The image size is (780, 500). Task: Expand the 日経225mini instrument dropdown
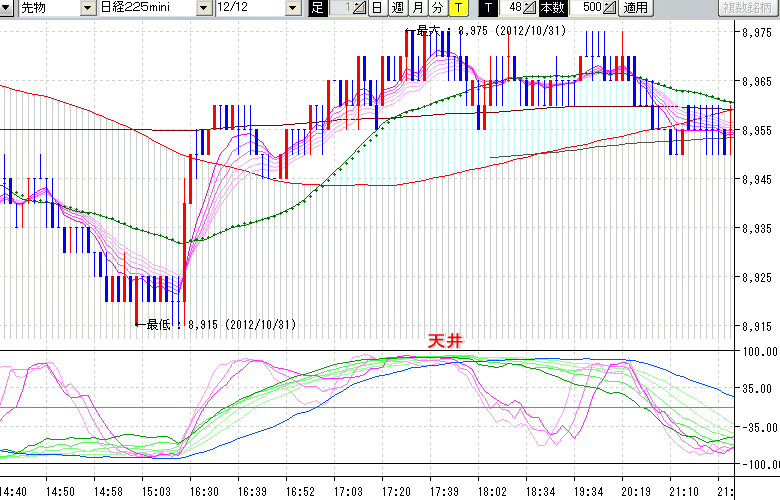(x=205, y=8)
